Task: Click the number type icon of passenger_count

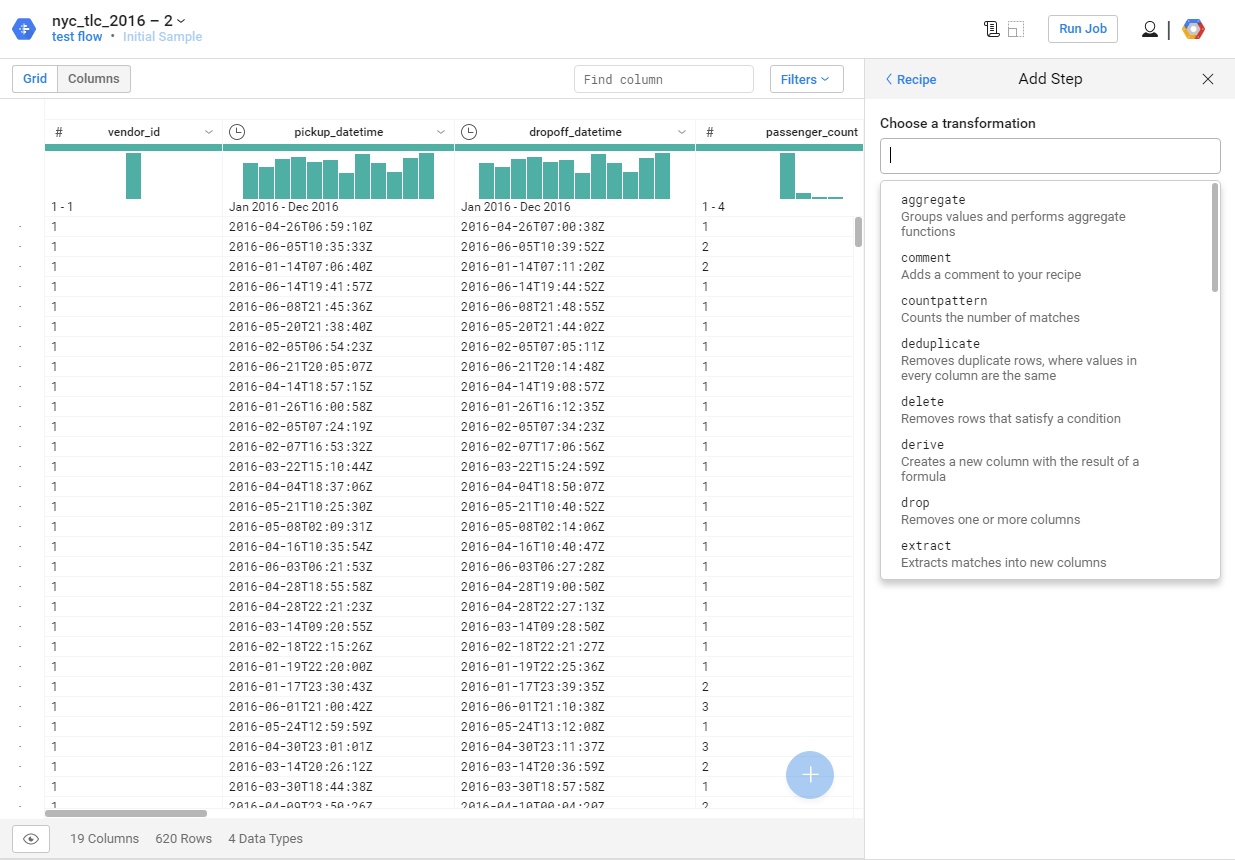Action: pos(709,132)
